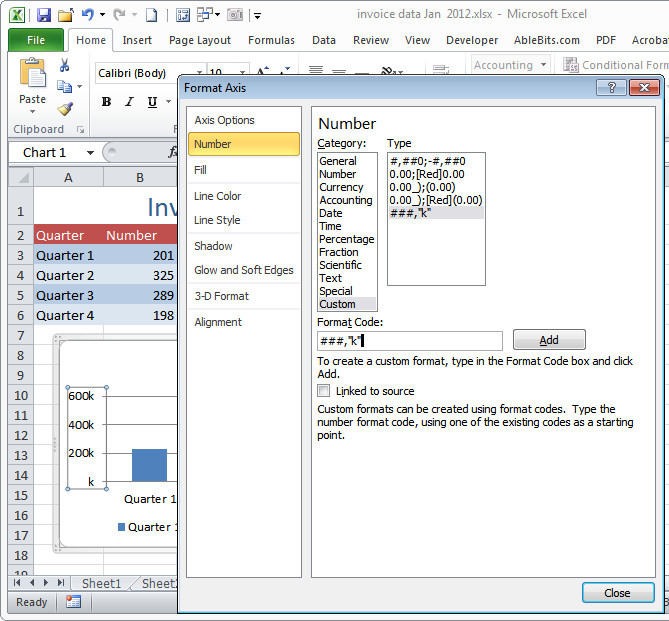
Task: Click the Add button for format code
Action: pos(549,340)
